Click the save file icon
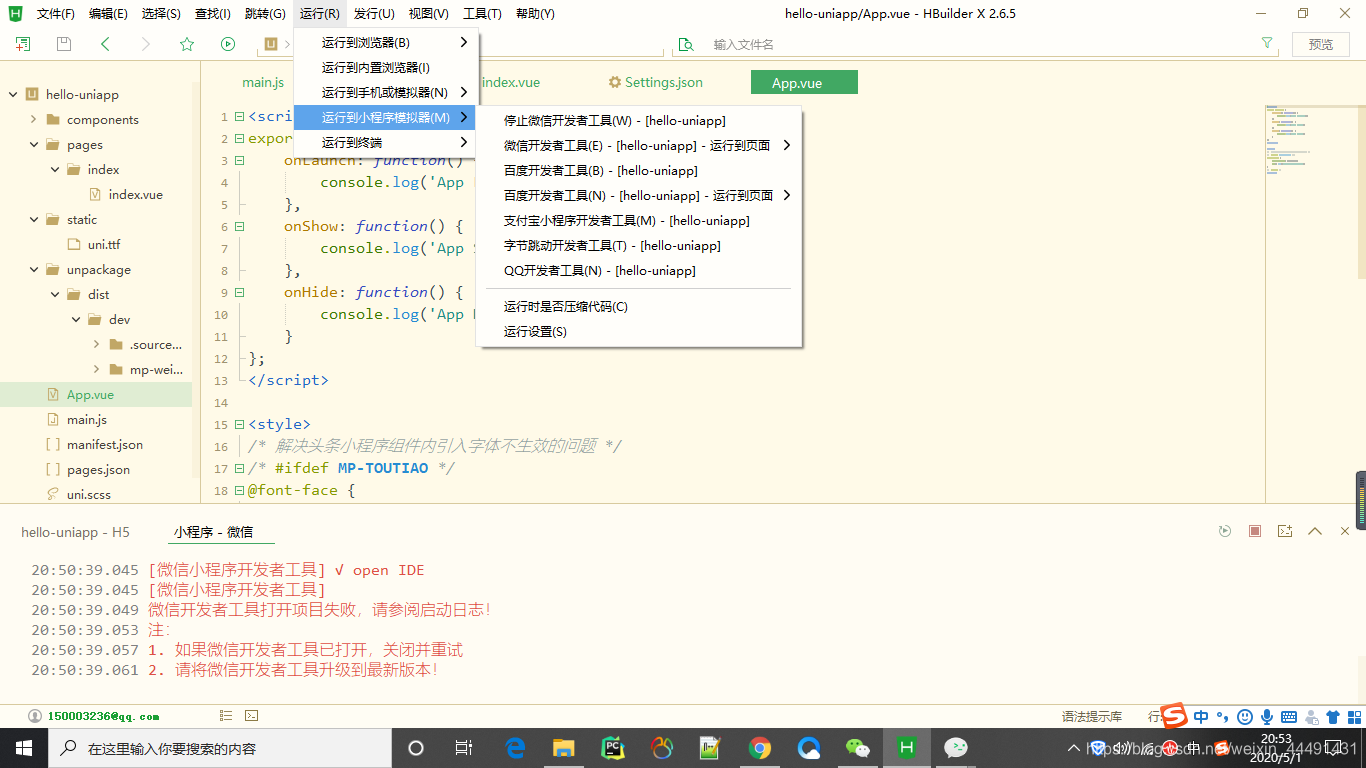1366x768 pixels. pyautogui.click(x=64, y=44)
